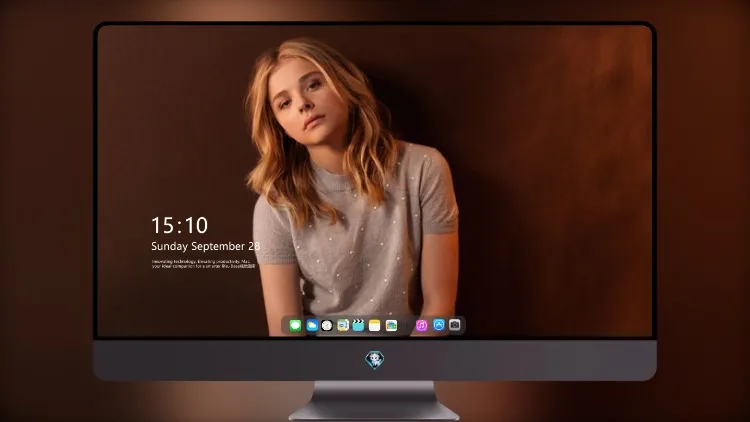This screenshot has height=422, width=750.
Task: Open the Clock app in dock
Action: tap(327, 325)
